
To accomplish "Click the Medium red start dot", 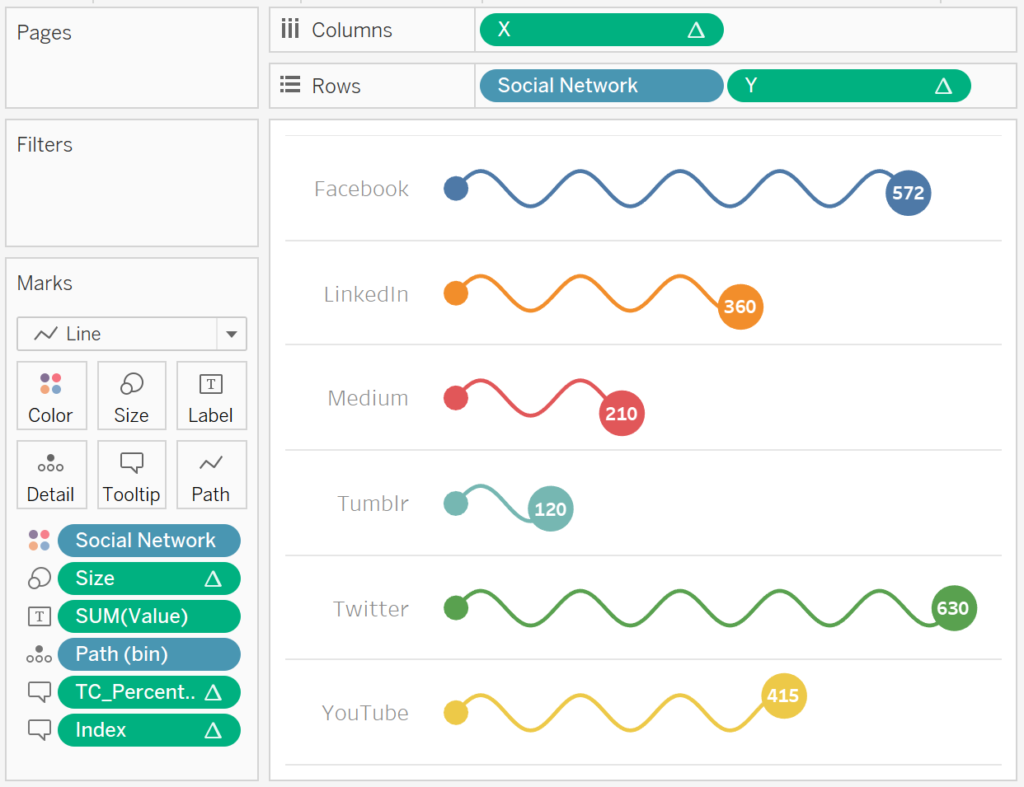I will pyautogui.click(x=456, y=398).
